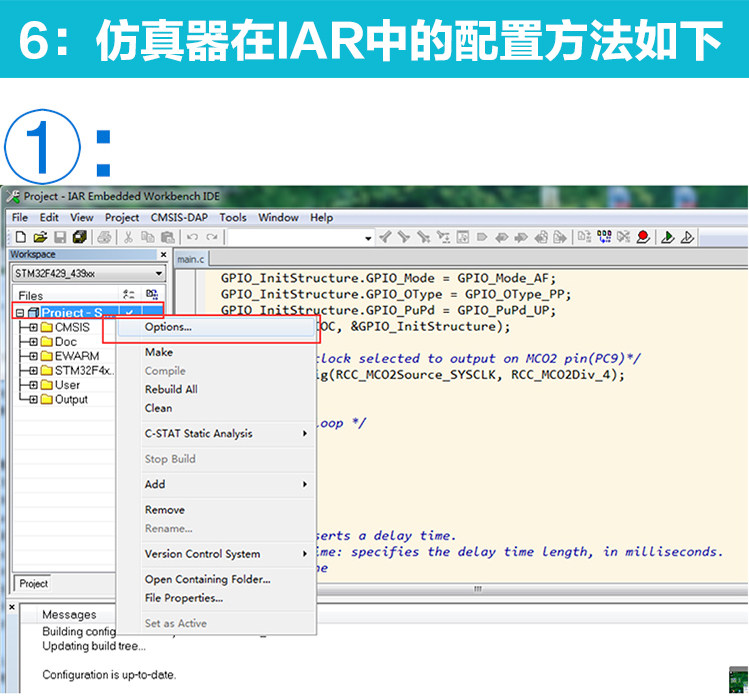Click the Undo arrow icon
The width and height of the screenshot is (749, 700).
tap(193, 237)
